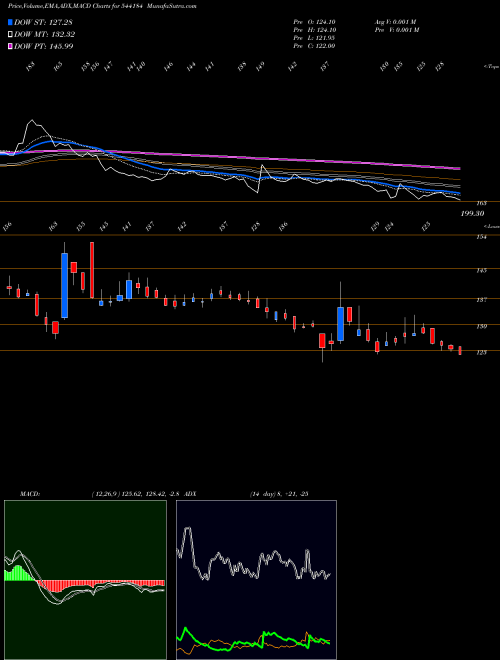Click the (12,26,9) MACD parameters text
Image resolution: width=500 pixels, height=660 pixels.
(x=136, y=494)
